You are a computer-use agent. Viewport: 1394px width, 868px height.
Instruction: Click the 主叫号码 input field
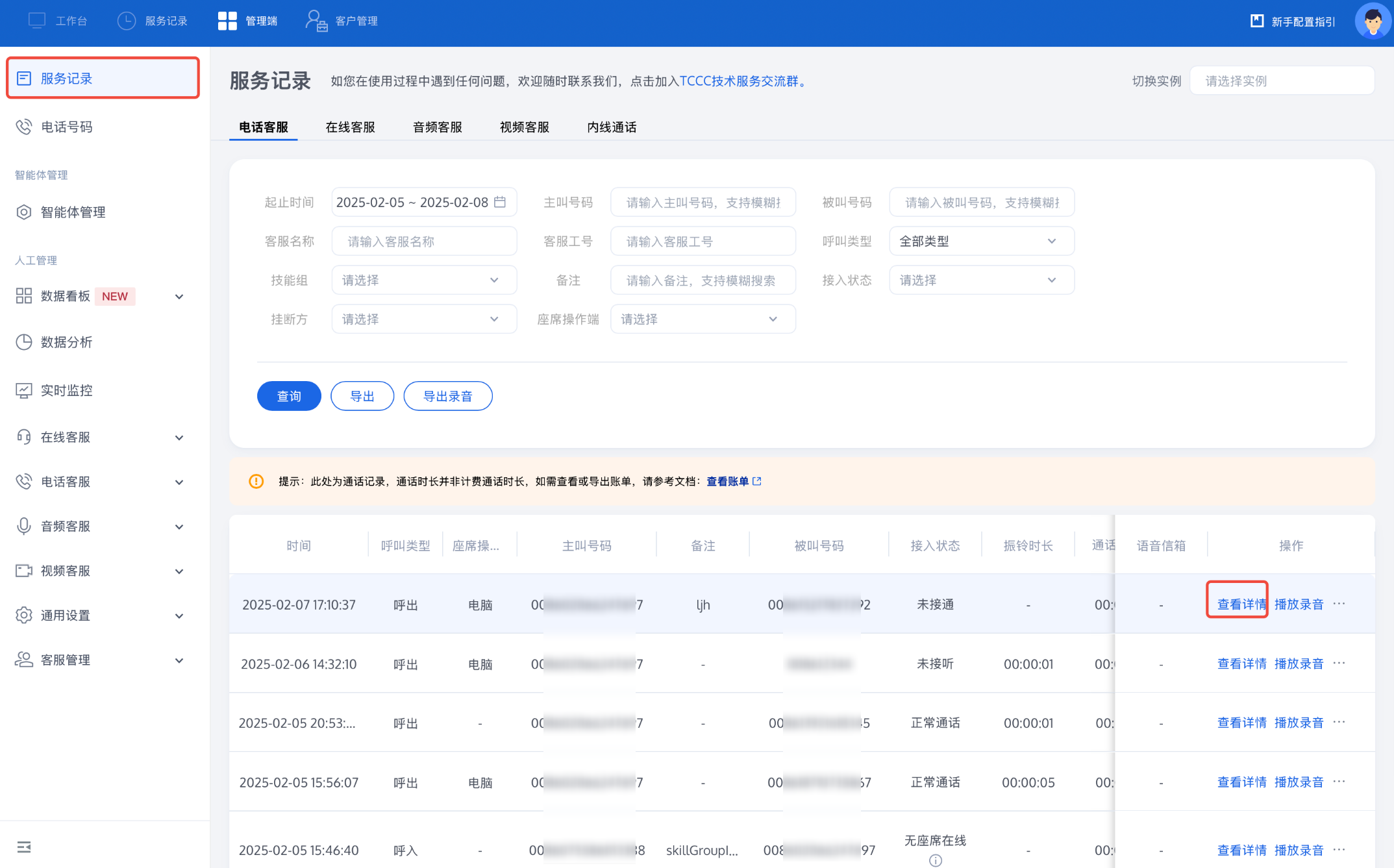coord(703,203)
